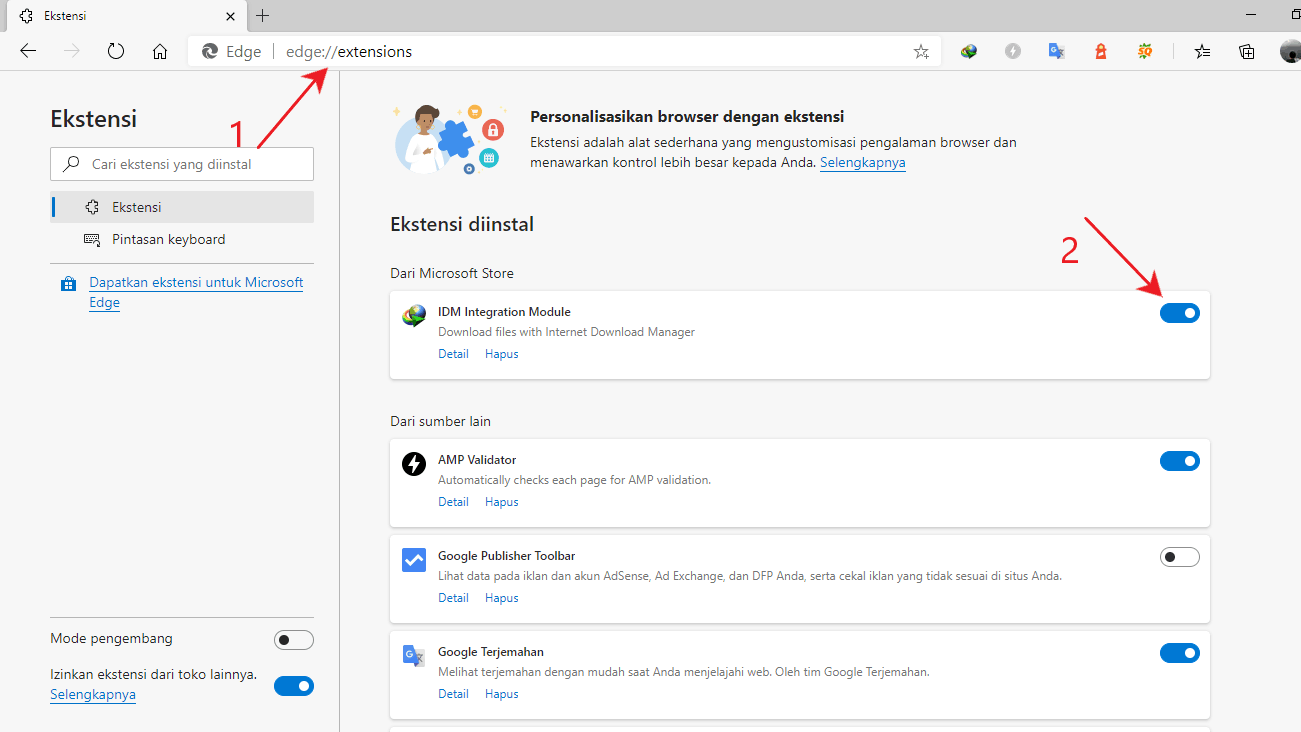This screenshot has height=732, width=1301.
Task: Disable IDM Integration Module extension
Action: click(x=1180, y=313)
